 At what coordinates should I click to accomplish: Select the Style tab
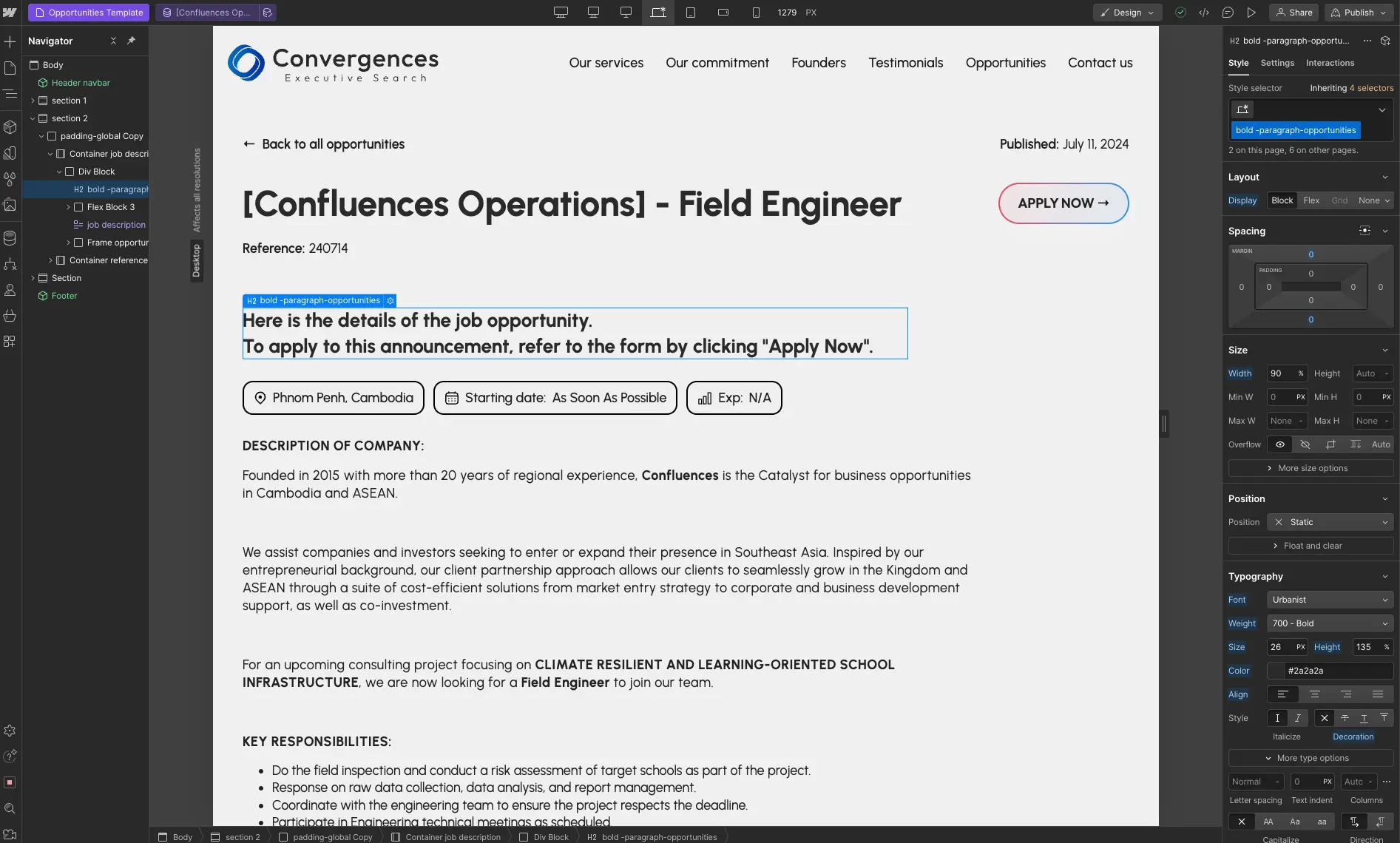tap(1238, 63)
